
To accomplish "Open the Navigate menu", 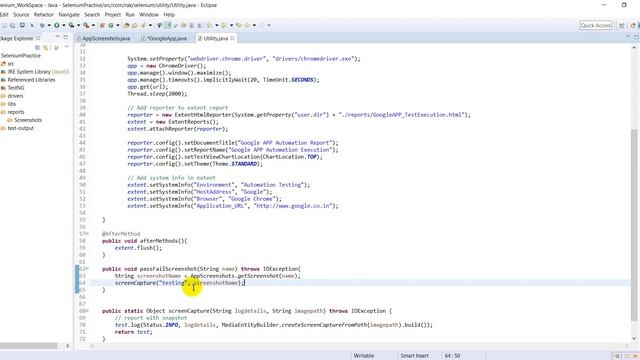I will tap(69, 15).
